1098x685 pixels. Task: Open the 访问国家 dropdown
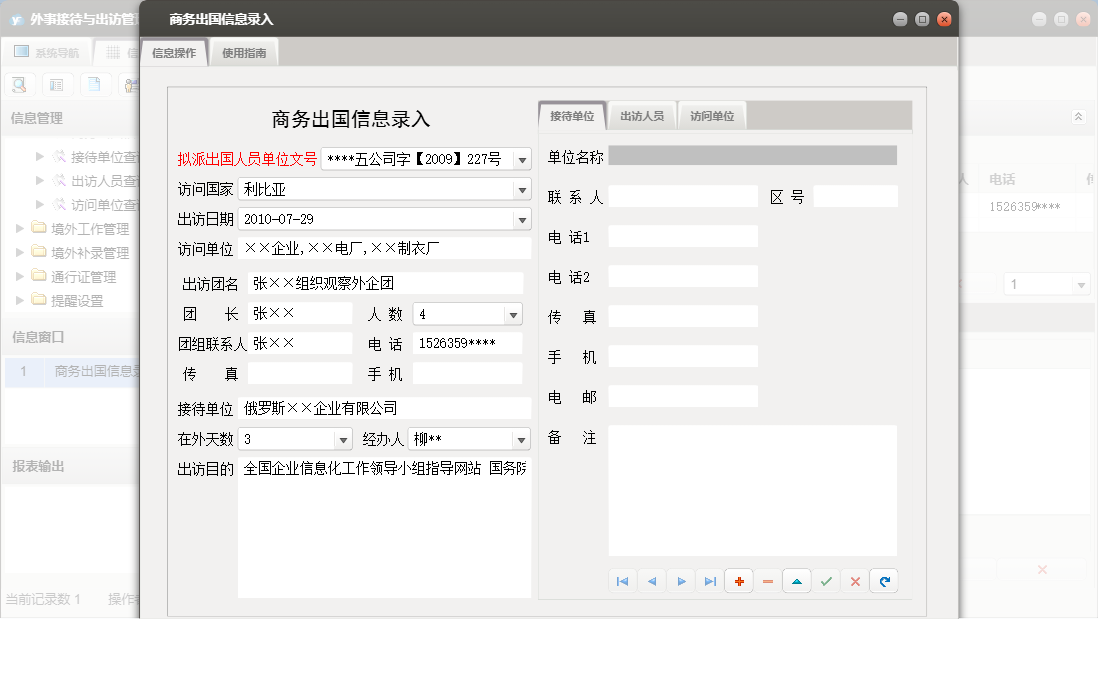[x=521, y=189]
